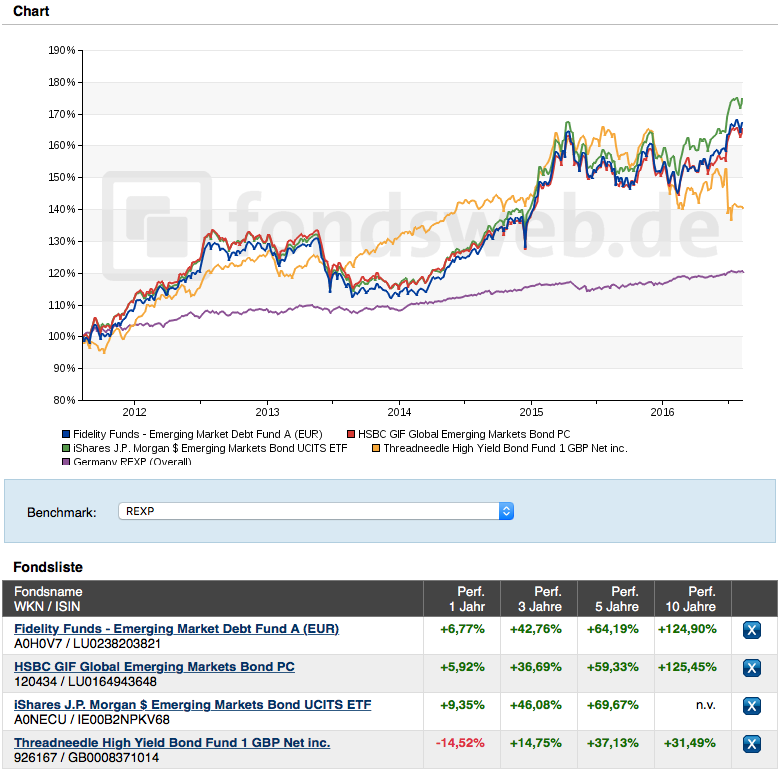Open HSBC GIF Global Emerging Markets Bond link

154,667
